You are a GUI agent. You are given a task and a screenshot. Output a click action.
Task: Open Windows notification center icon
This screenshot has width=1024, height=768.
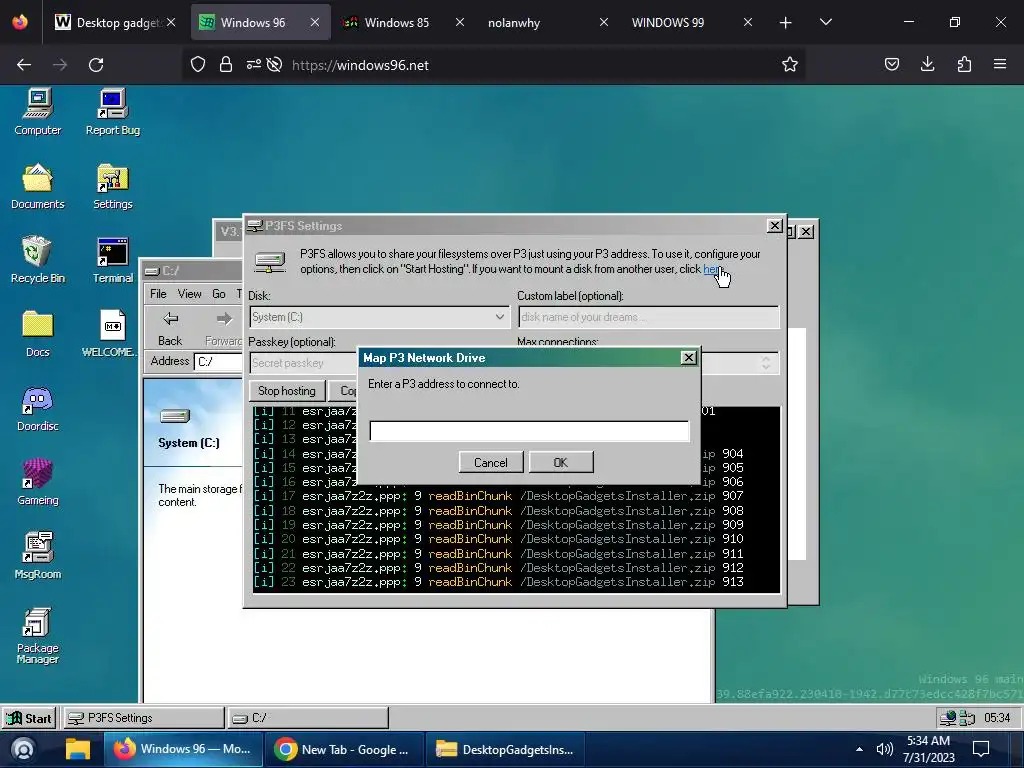point(981,749)
